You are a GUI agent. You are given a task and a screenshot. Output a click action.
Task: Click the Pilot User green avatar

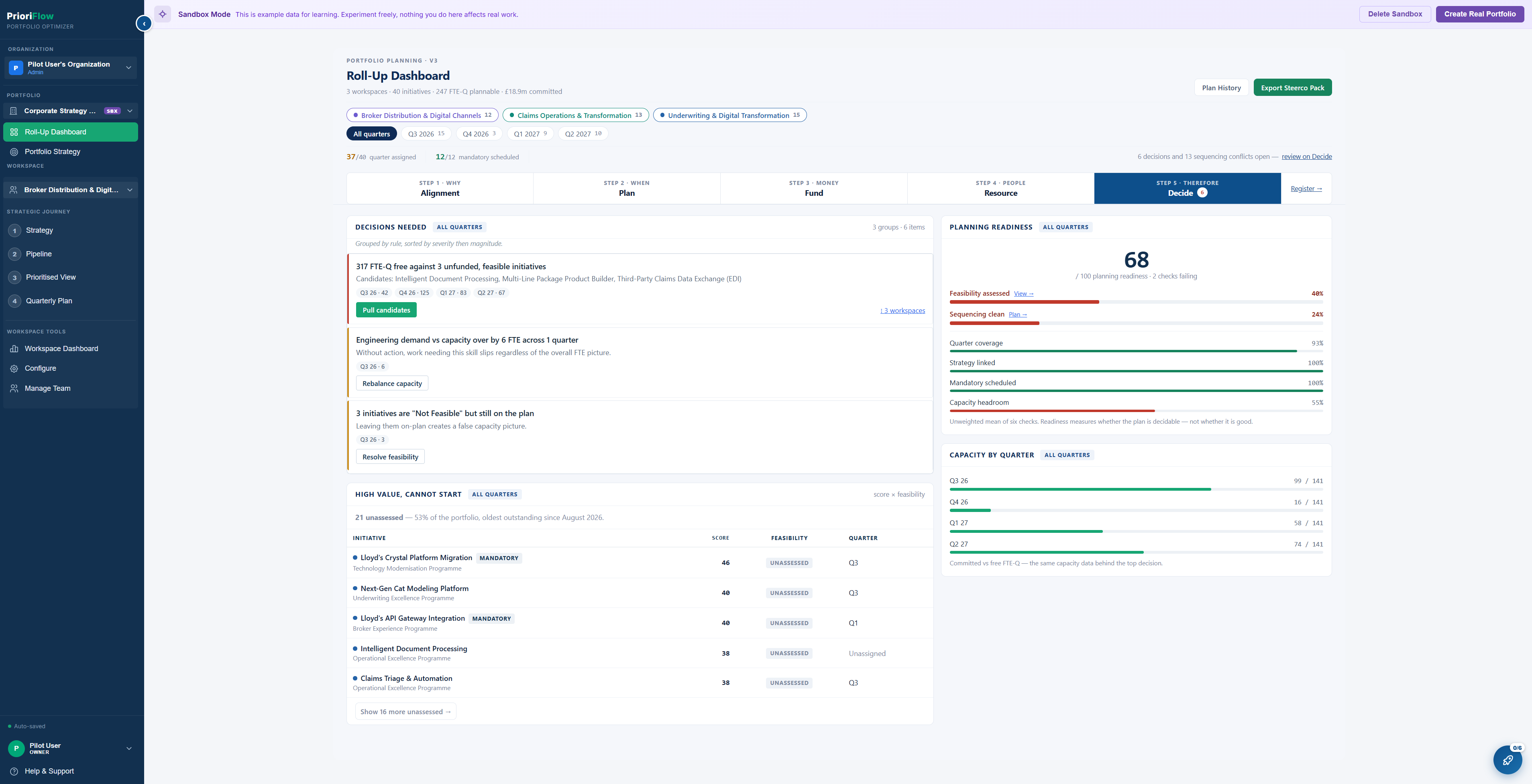[16, 748]
